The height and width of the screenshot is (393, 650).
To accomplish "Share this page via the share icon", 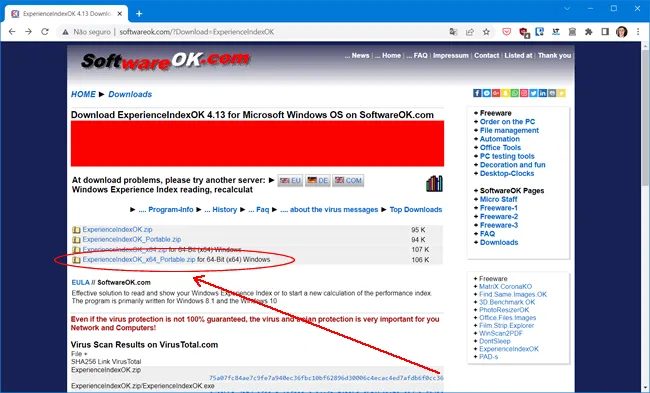I will 470,32.
